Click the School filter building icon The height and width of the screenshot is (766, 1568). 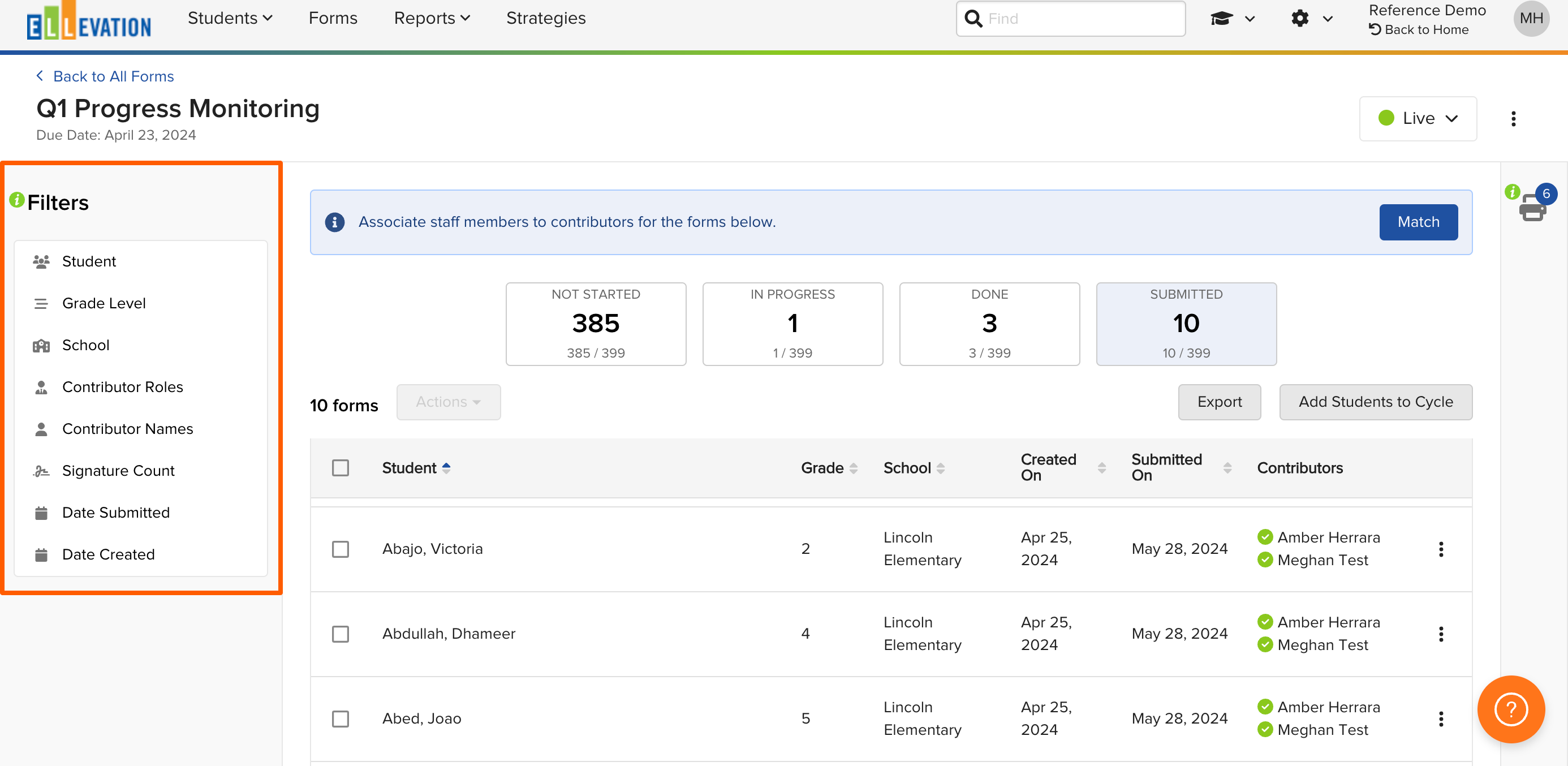(x=41, y=345)
